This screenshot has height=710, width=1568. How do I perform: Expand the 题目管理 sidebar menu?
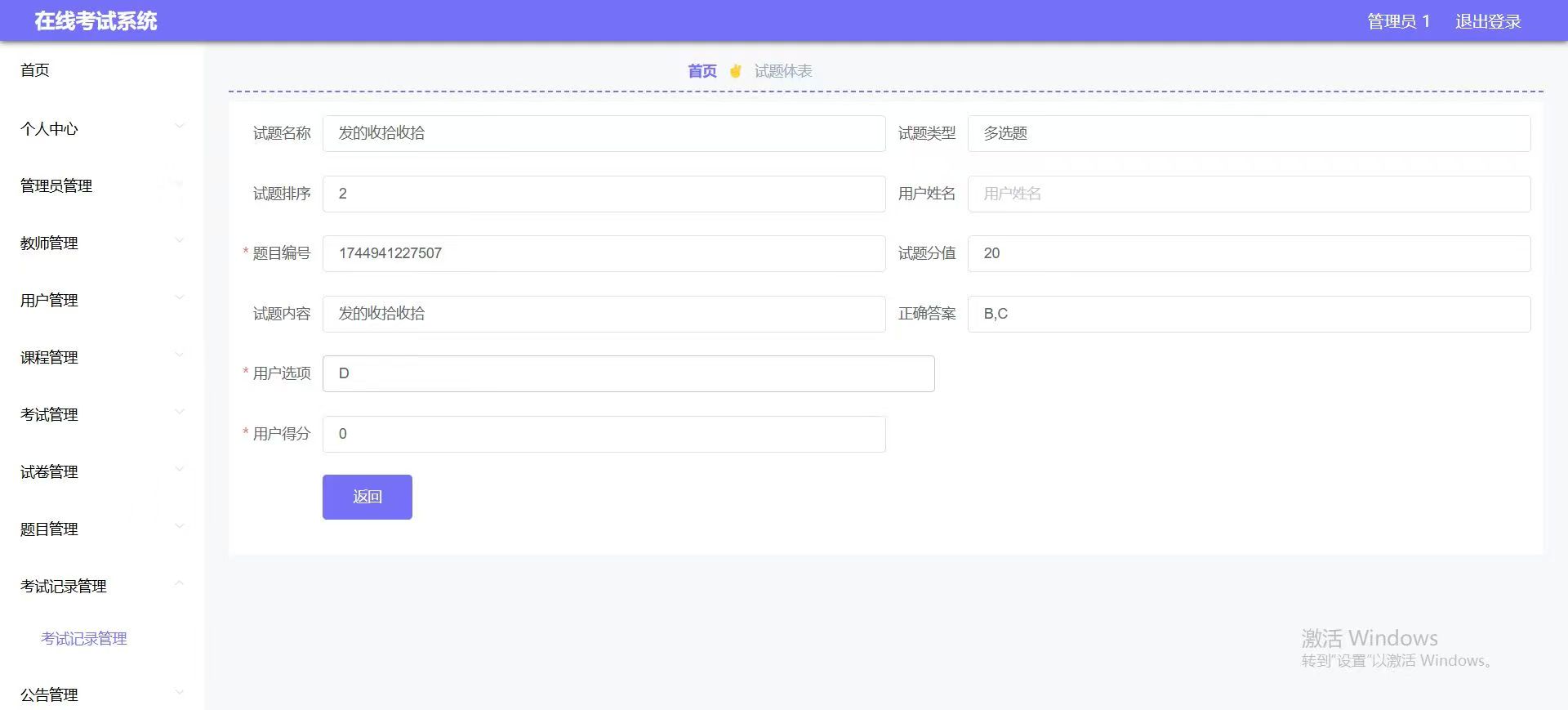(102, 529)
